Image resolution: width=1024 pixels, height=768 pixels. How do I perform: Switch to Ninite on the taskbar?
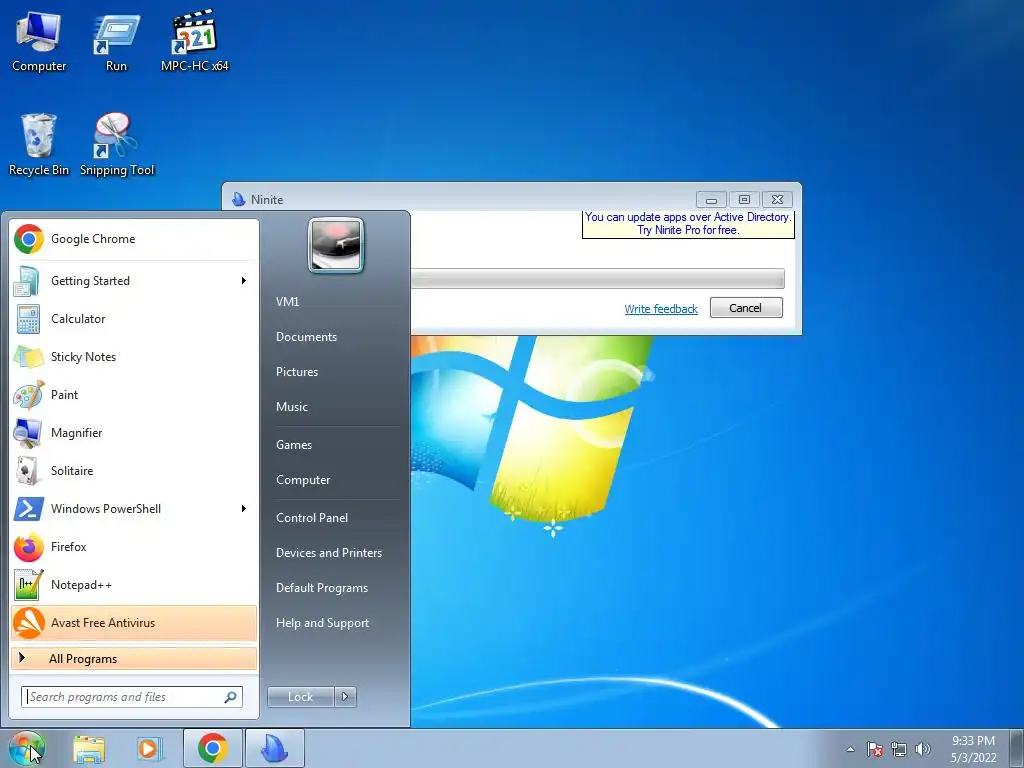tap(275, 748)
